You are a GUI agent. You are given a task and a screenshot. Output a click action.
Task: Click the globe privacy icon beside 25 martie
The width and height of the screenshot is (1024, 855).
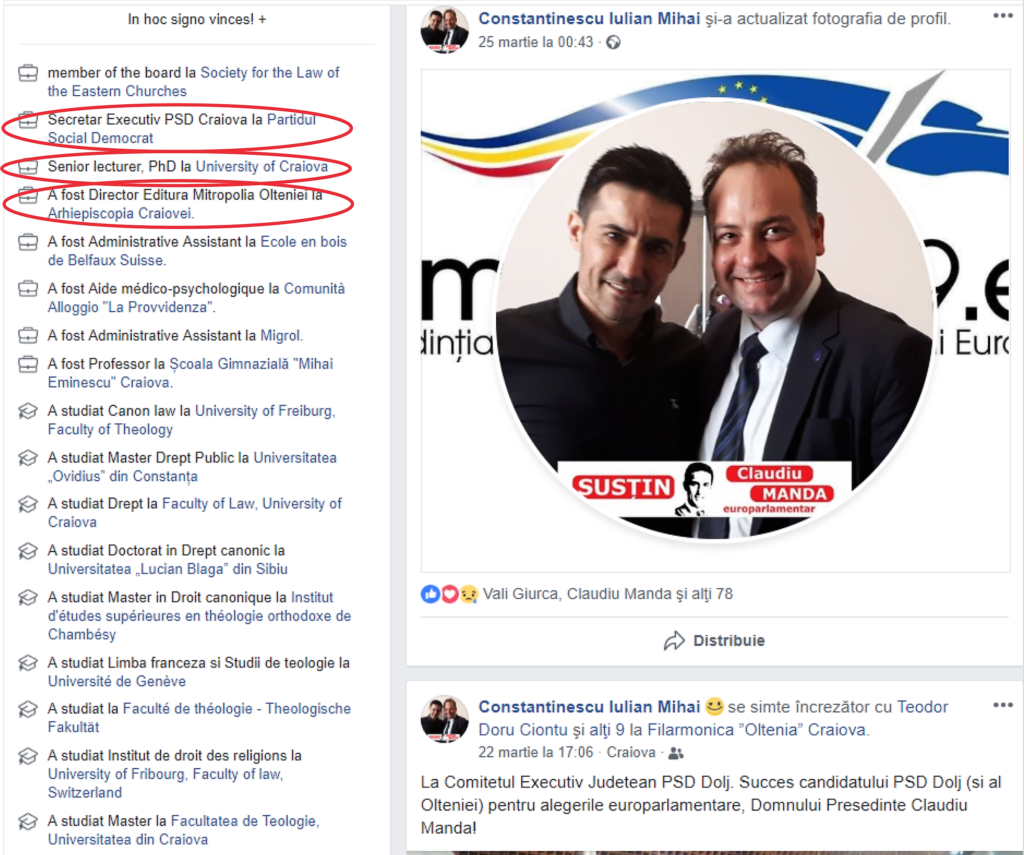click(x=613, y=42)
